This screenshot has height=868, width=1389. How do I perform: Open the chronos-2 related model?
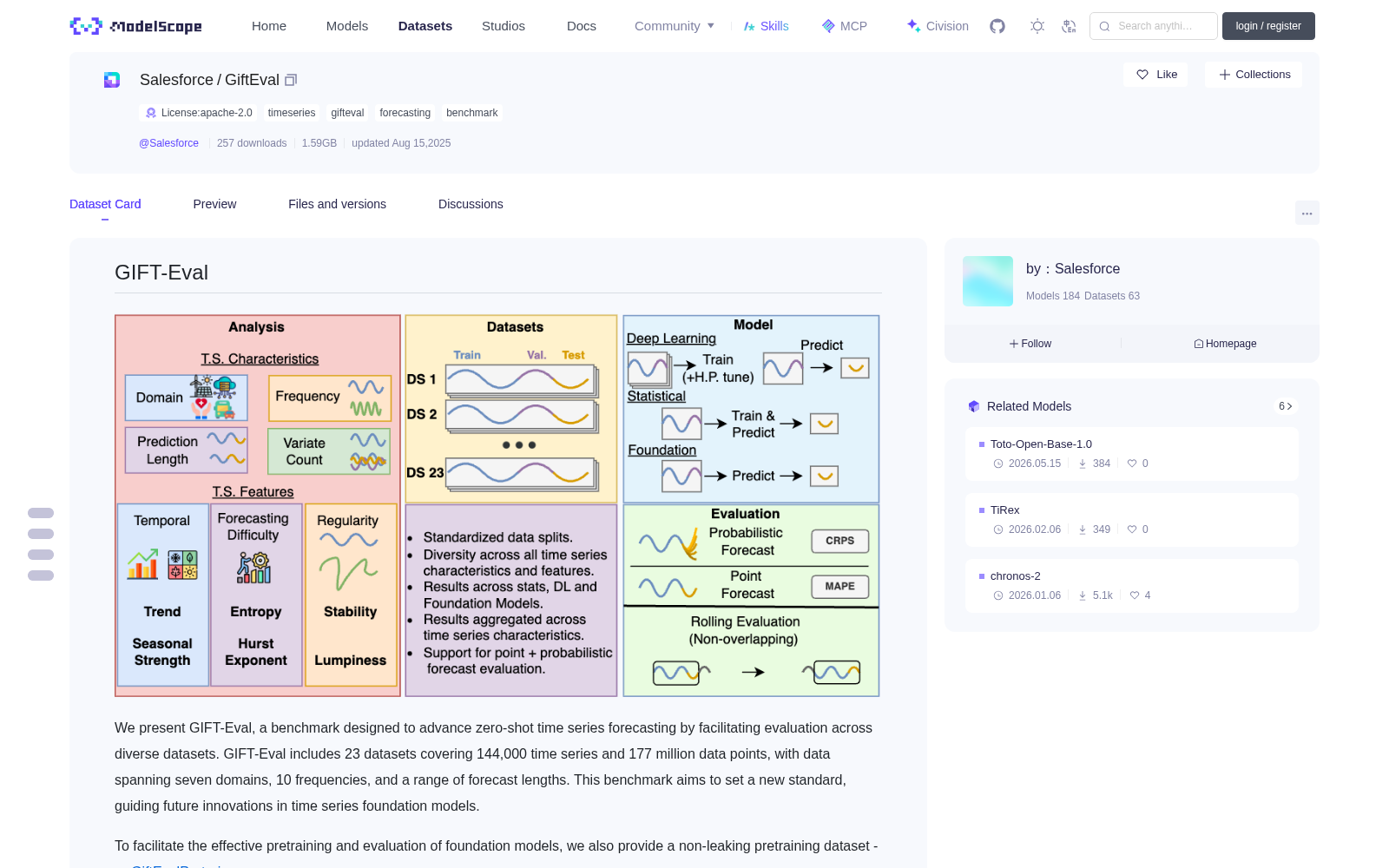pyautogui.click(x=1132, y=586)
